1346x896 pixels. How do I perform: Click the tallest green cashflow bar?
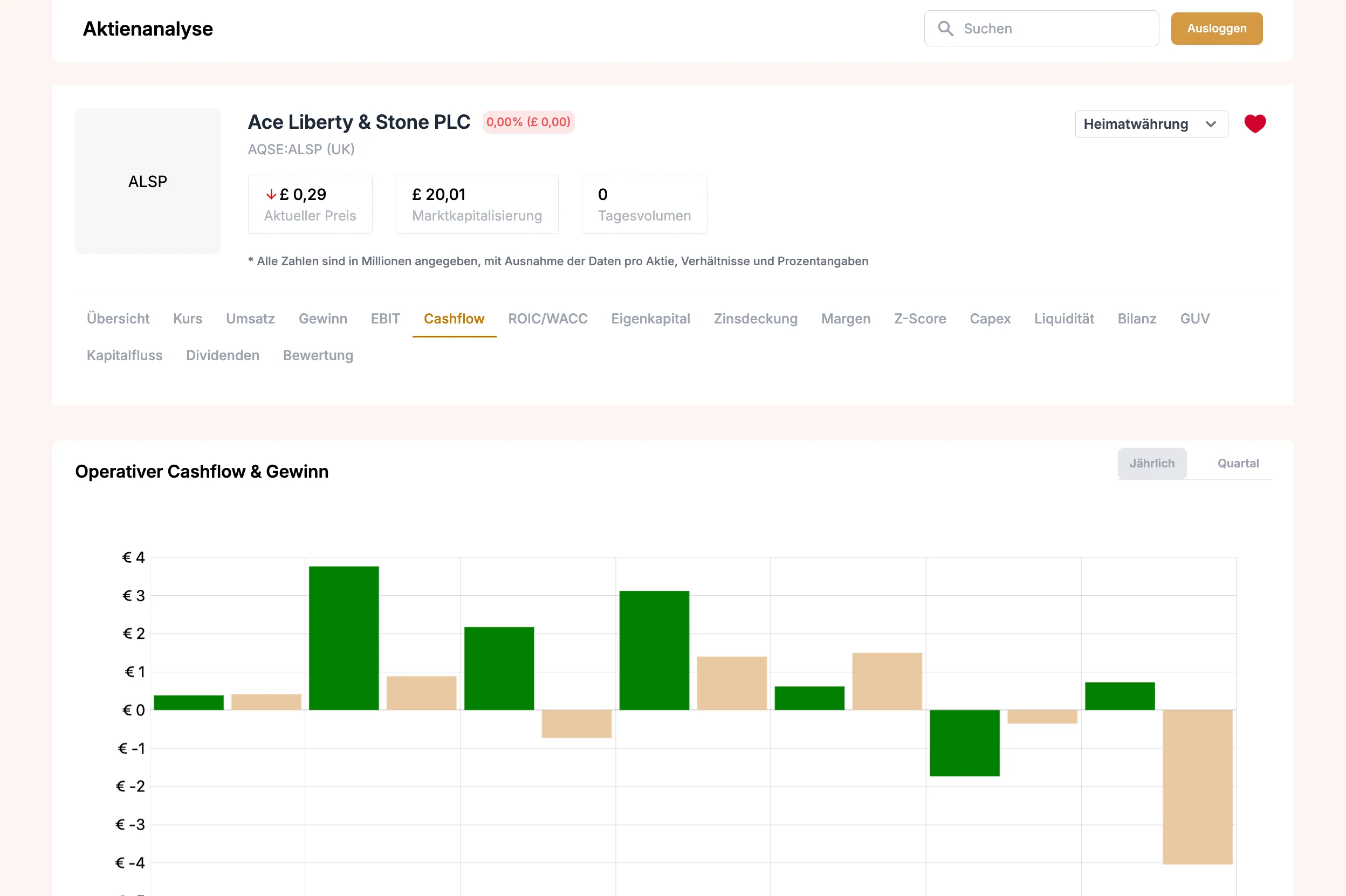344,637
